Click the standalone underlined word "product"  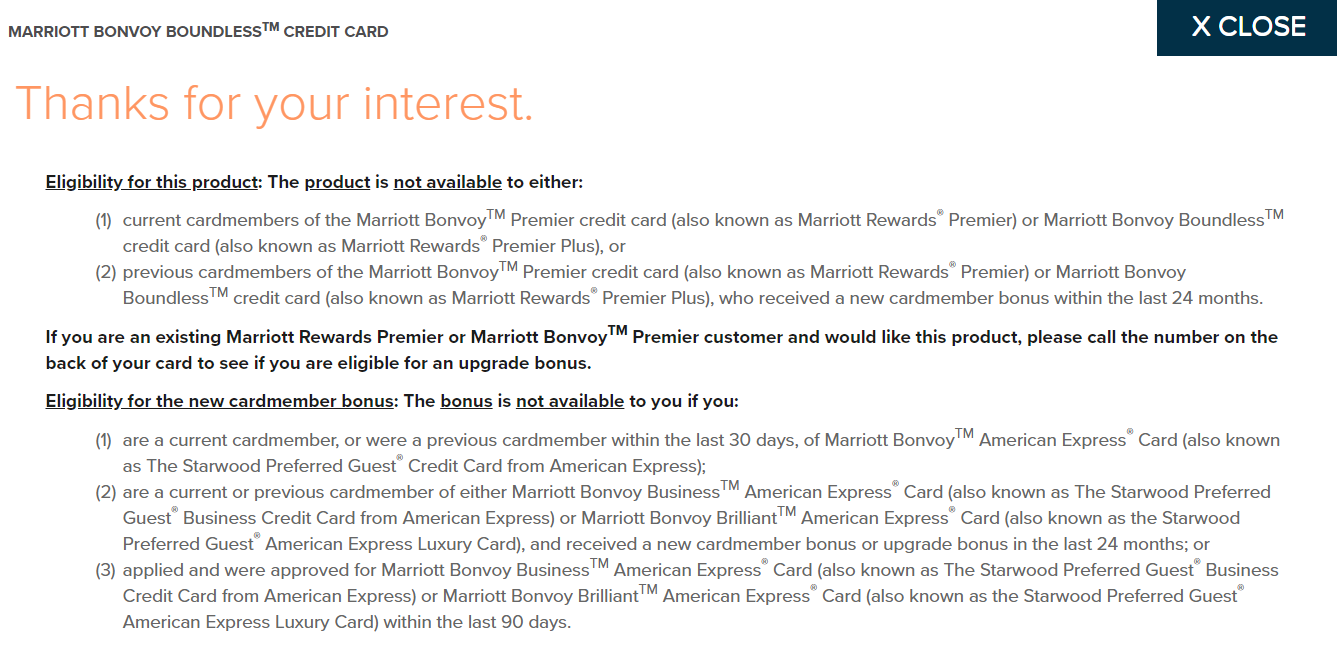click(337, 182)
